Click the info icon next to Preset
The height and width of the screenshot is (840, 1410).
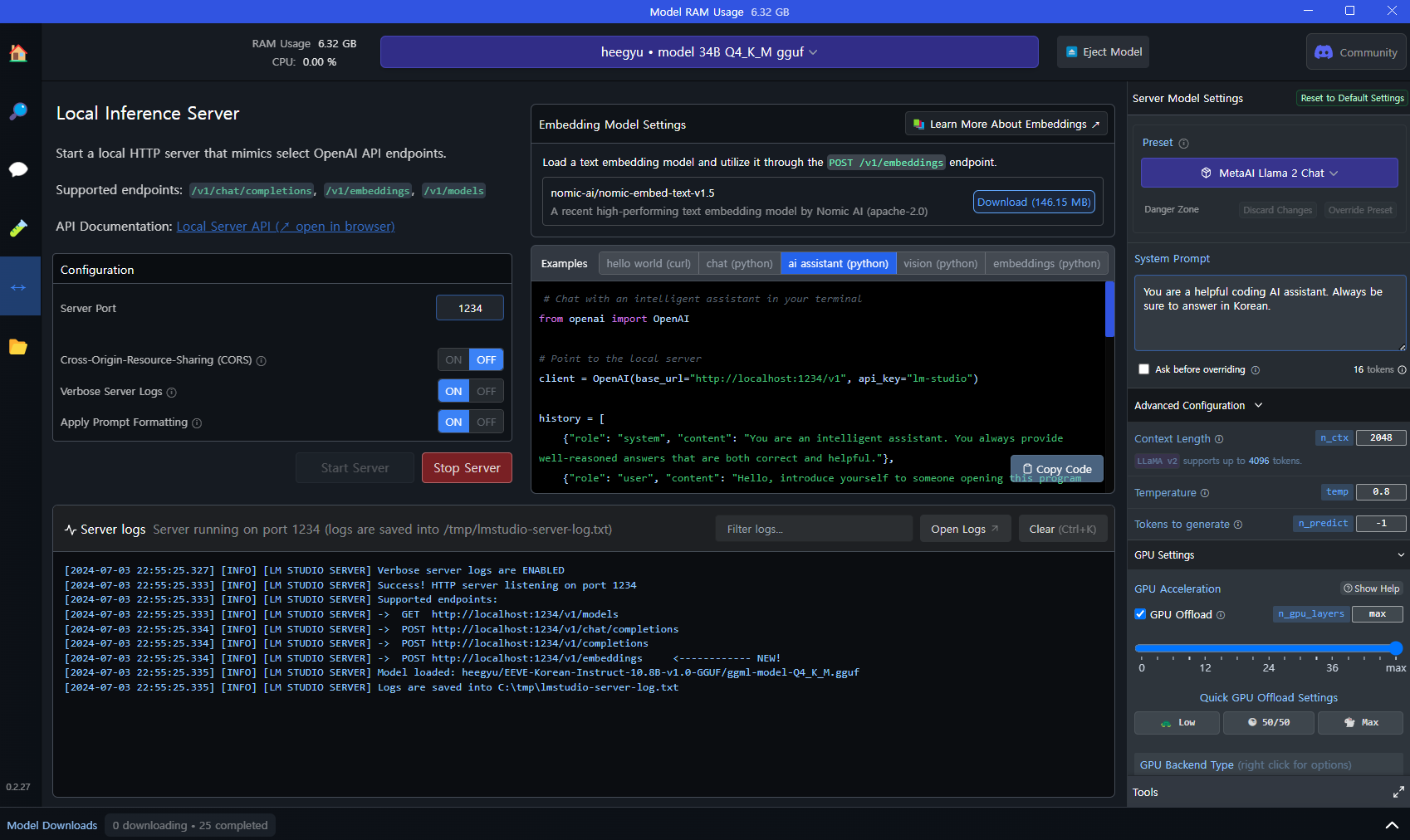coord(1183,144)
